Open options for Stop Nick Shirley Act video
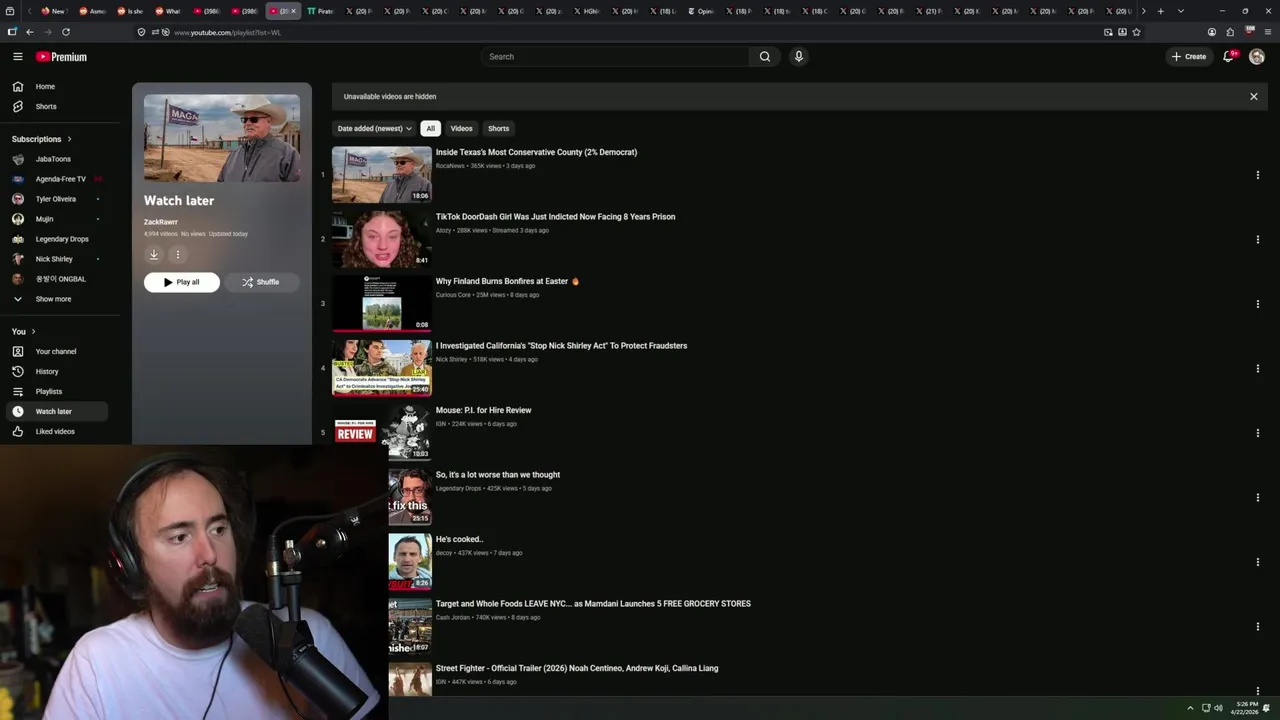The image size is (1280, 720). click(1257, 368)
